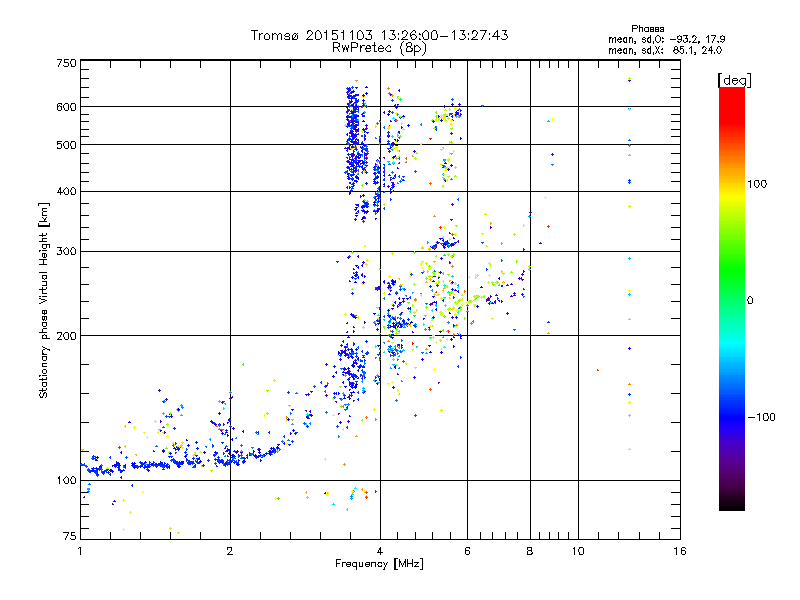Click the y-axis tick label '100'
Image resolution: width=800 pixels, height=600 pixels.
click(x=66, y=480)
